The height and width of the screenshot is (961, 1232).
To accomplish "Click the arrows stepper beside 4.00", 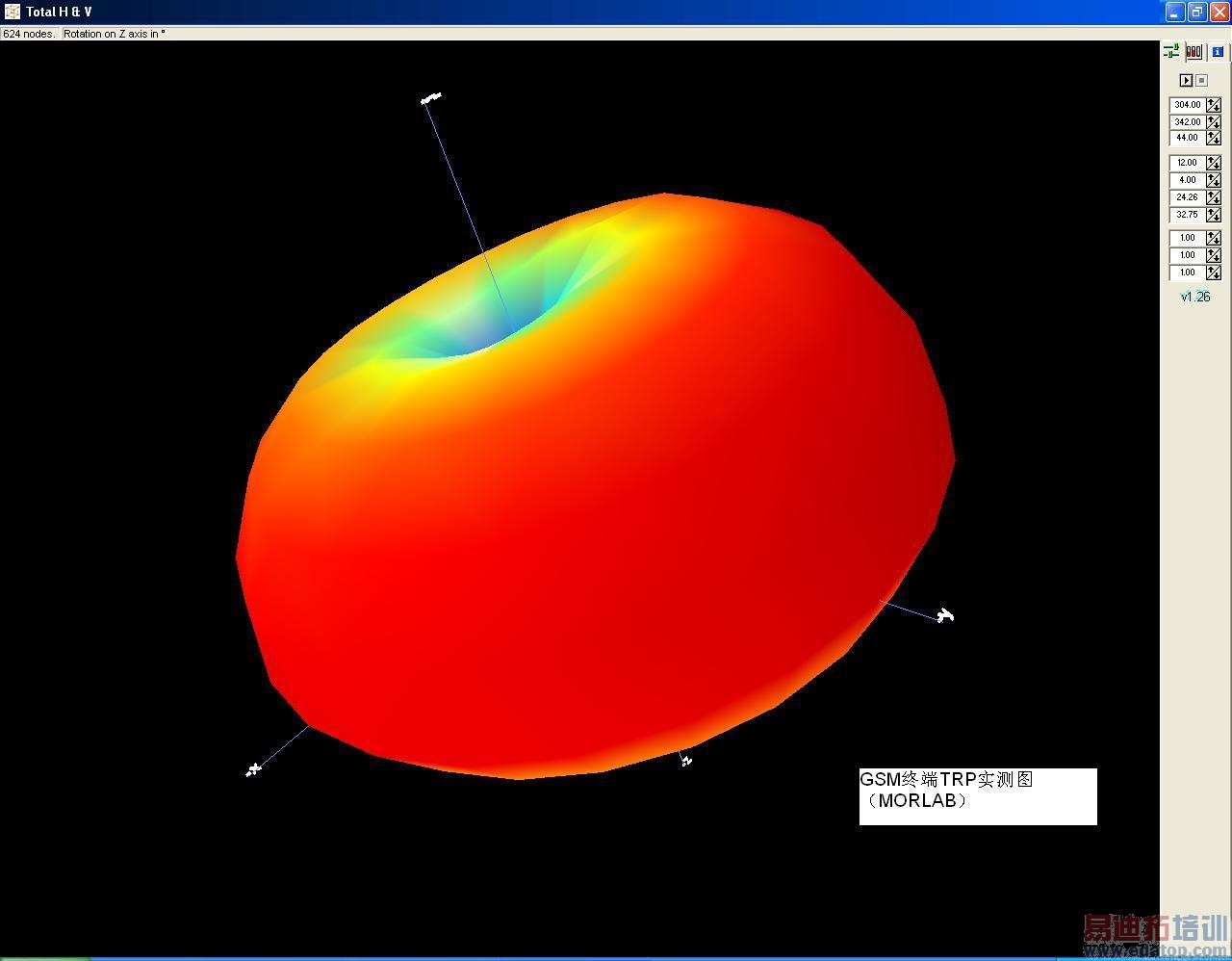I will click(1214, 180).
